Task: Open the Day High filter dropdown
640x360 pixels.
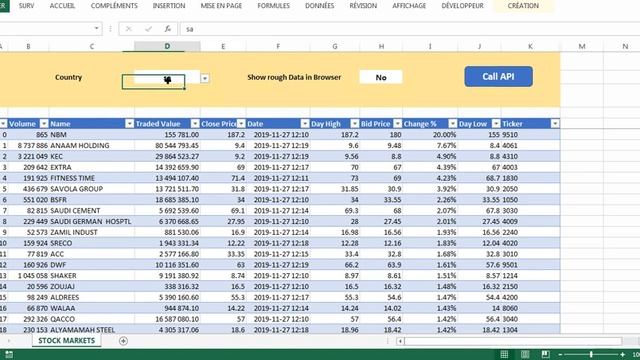Action: (355, 124)
